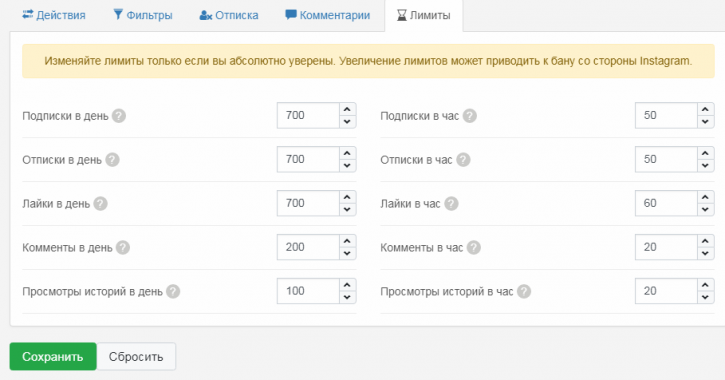Click help icon beside Подписки в час
This screenshot has height=380, width=725.
(470, 116)
